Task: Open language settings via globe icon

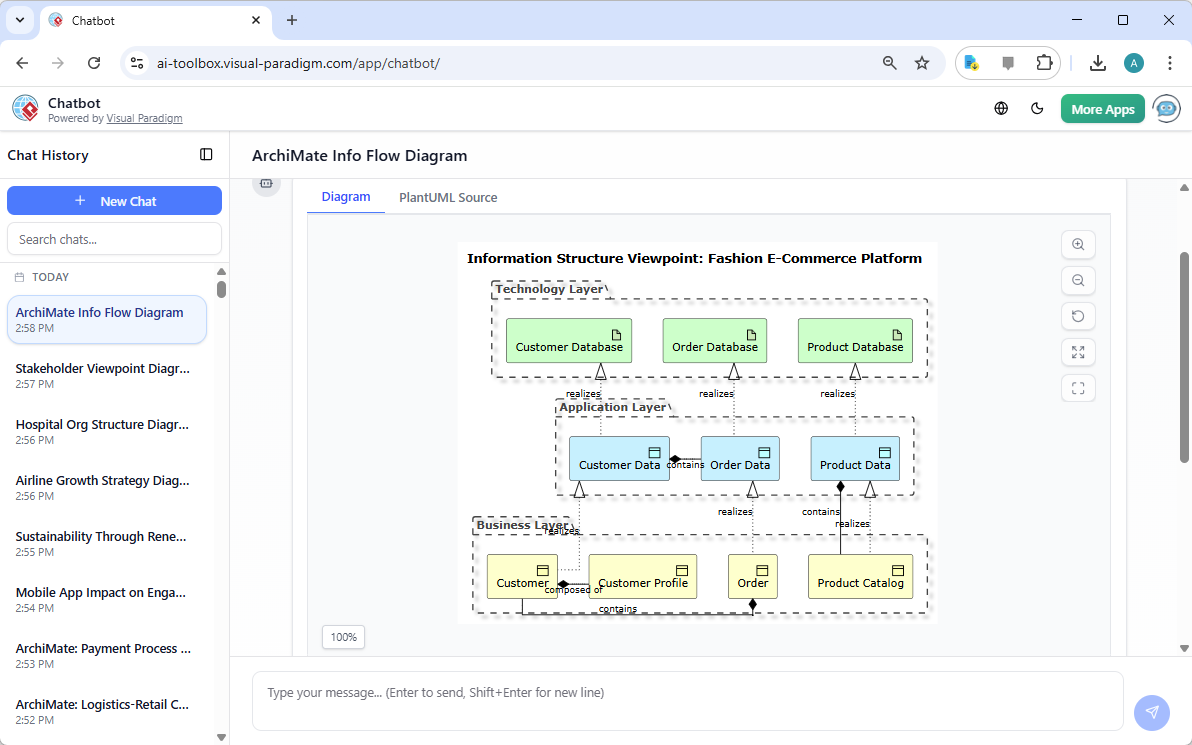Action: pyautogui.click(x=1001, y=108)
